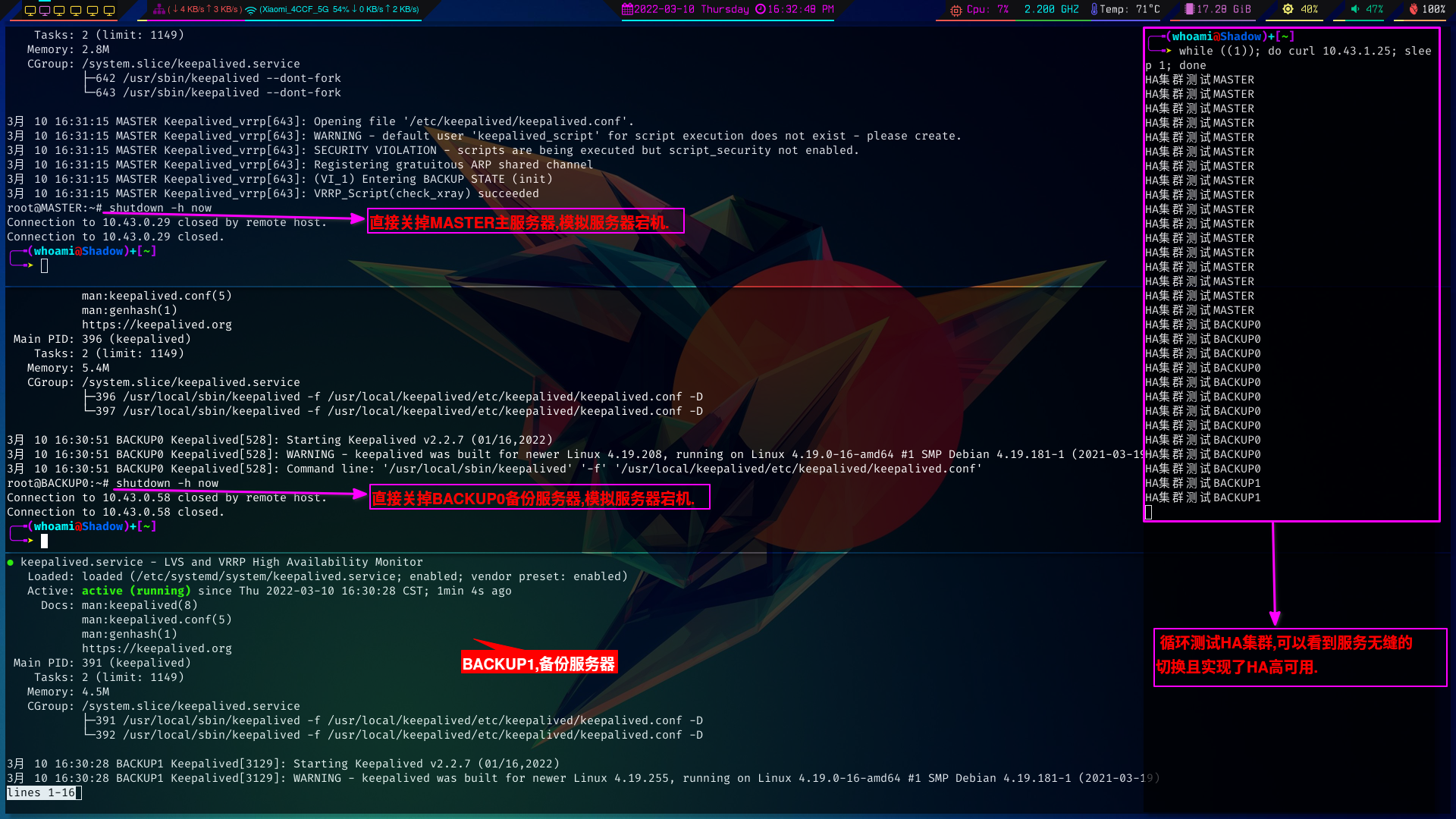Click the 'BACKUP1,备份服务器' red label

[x=538, y=664]
